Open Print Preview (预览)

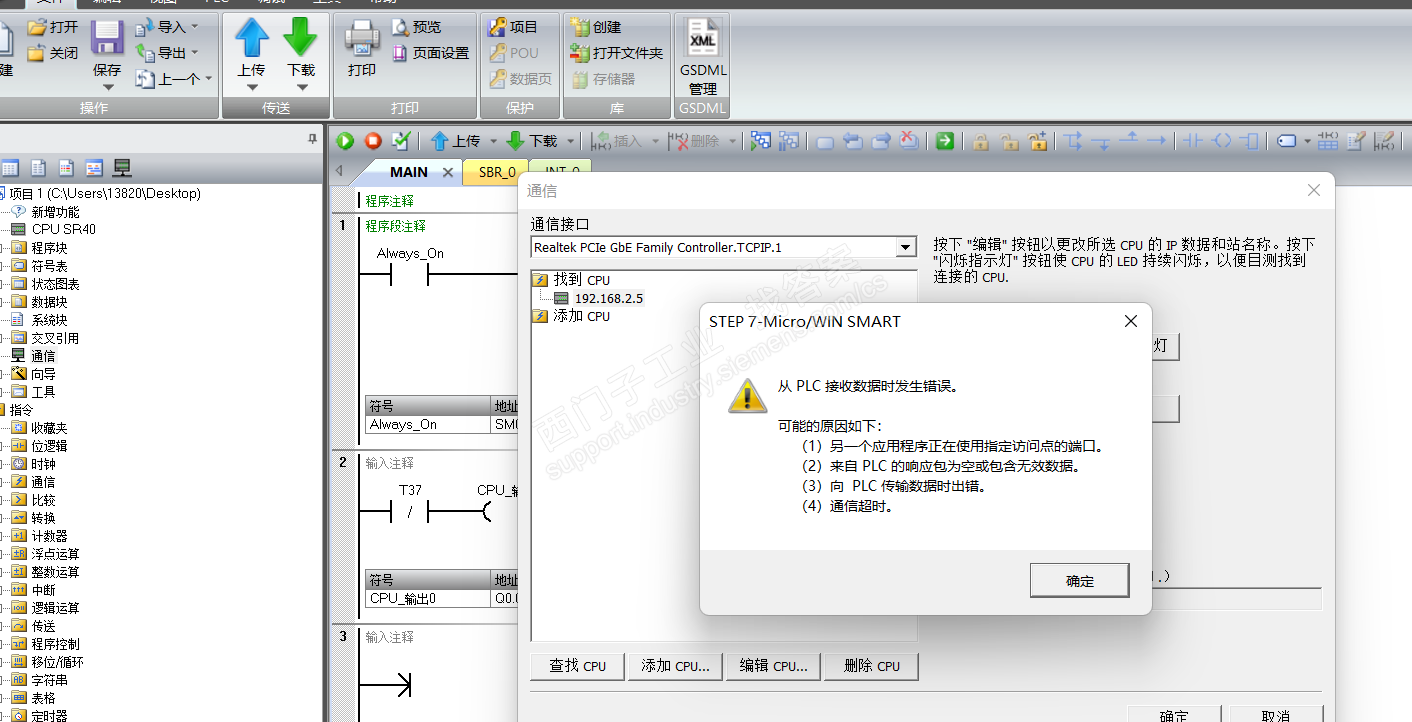tap(417, 27)
